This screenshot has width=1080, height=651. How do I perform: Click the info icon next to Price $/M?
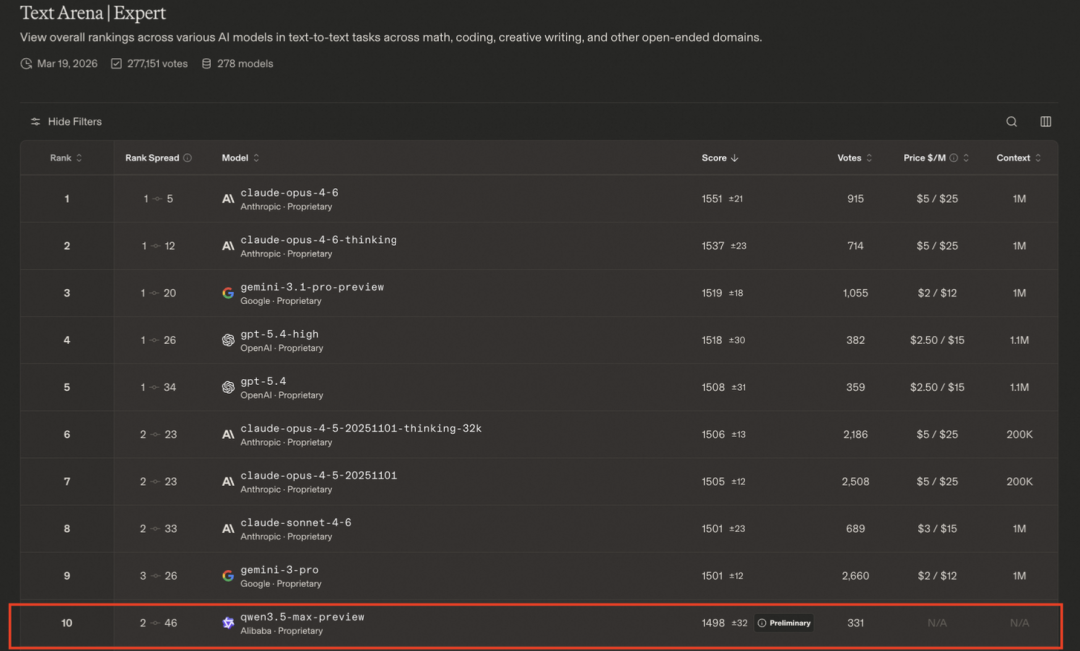pos(953,158)
